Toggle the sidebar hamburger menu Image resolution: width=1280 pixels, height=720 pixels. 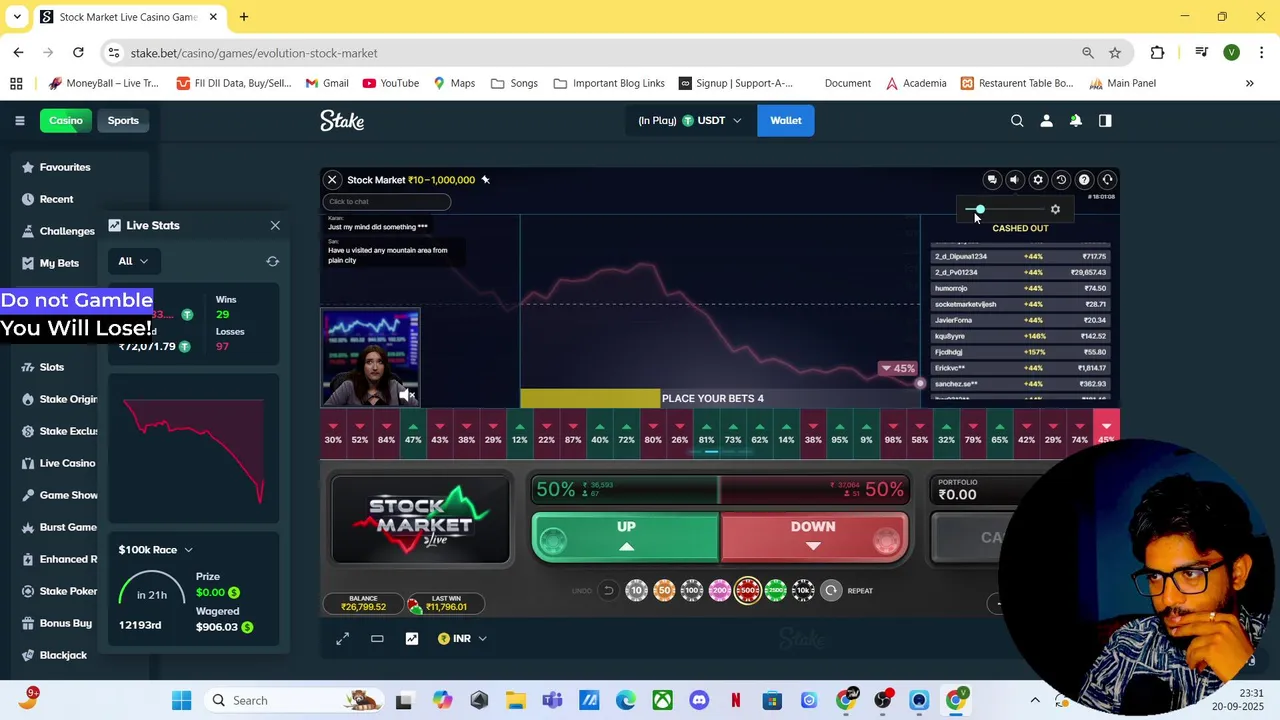point(19,120)
